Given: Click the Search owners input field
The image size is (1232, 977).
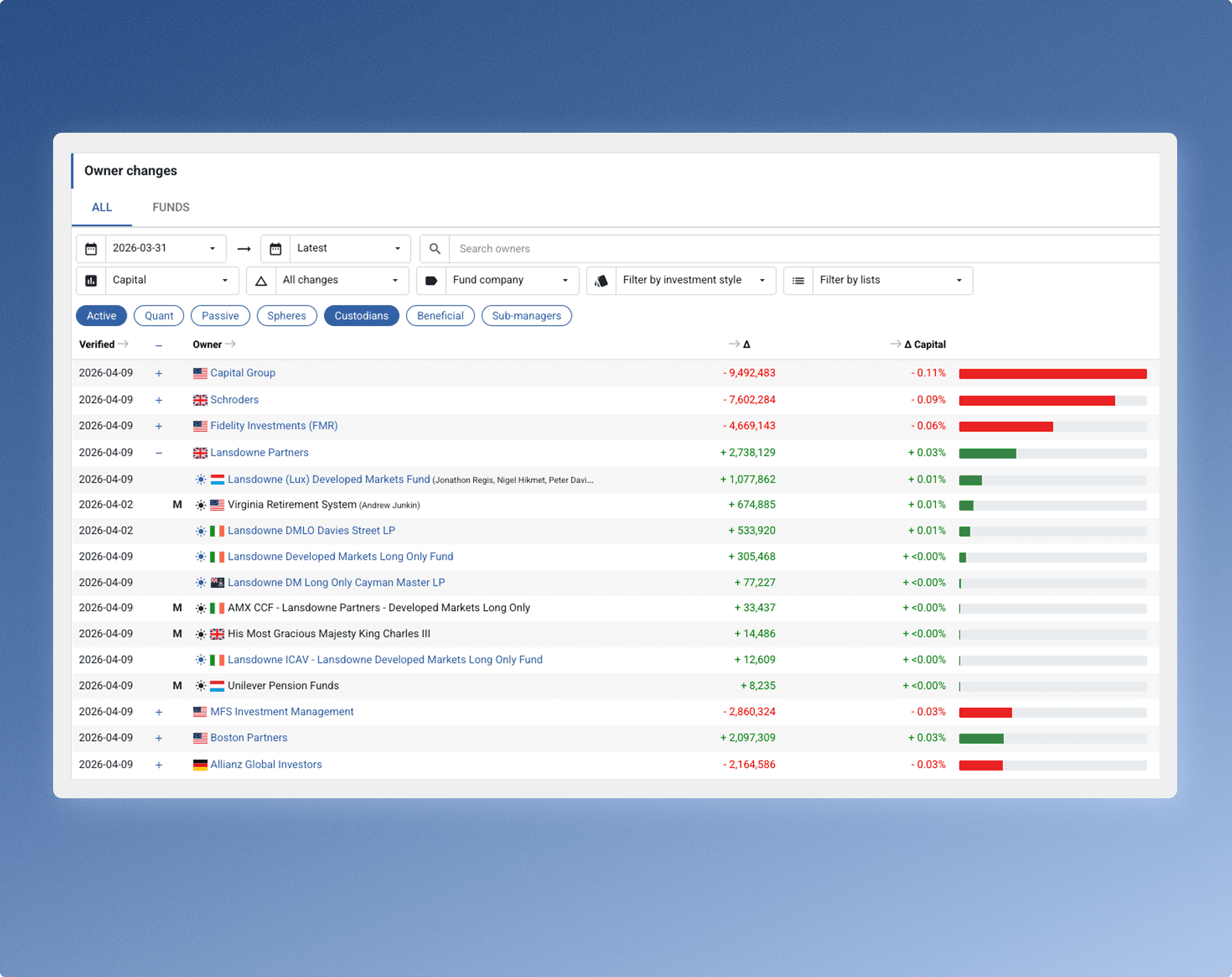Looking at the screenshot, I should point(804,249).
